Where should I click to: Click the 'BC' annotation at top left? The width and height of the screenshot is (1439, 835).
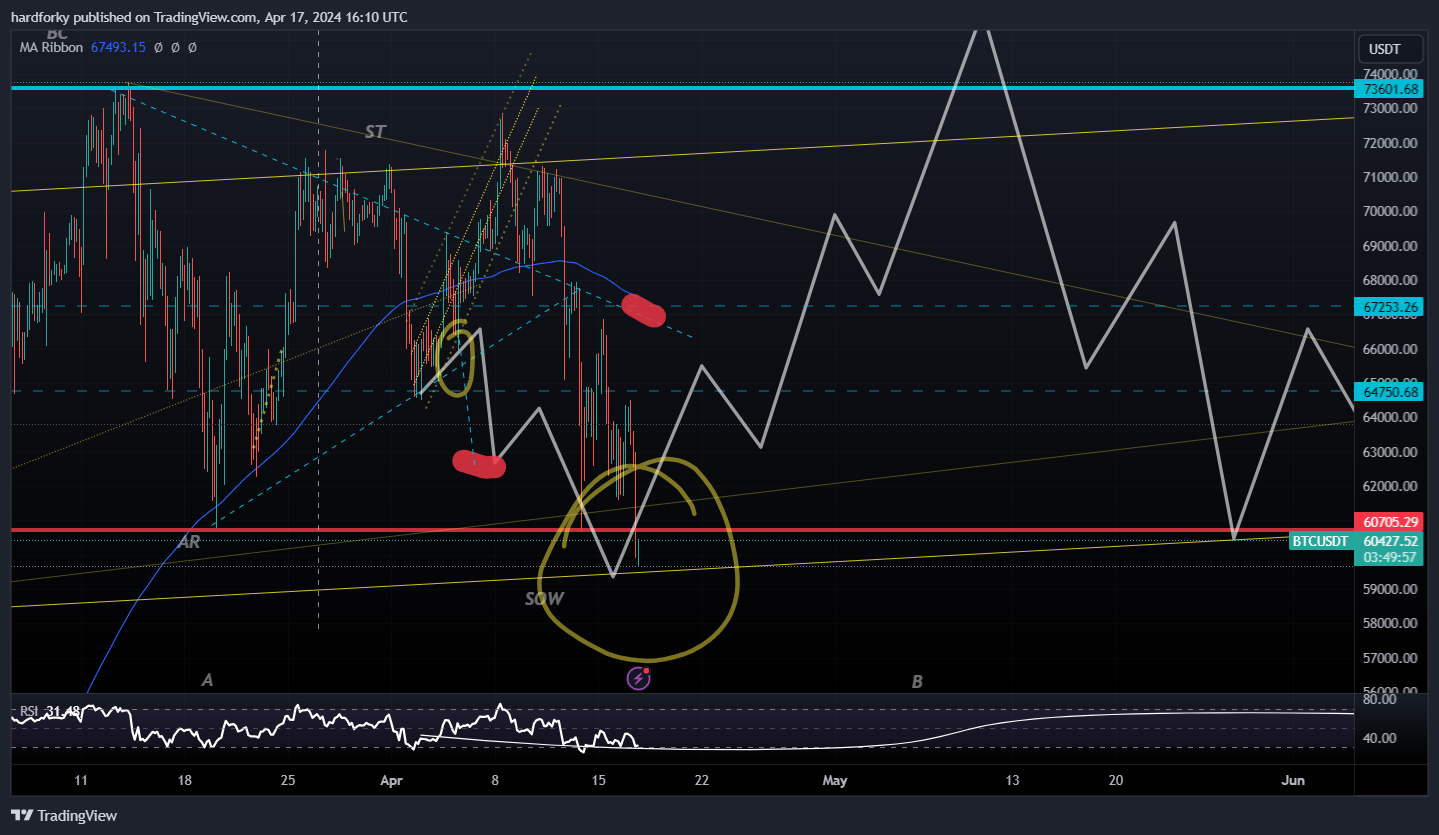click(x=57, y=34)
